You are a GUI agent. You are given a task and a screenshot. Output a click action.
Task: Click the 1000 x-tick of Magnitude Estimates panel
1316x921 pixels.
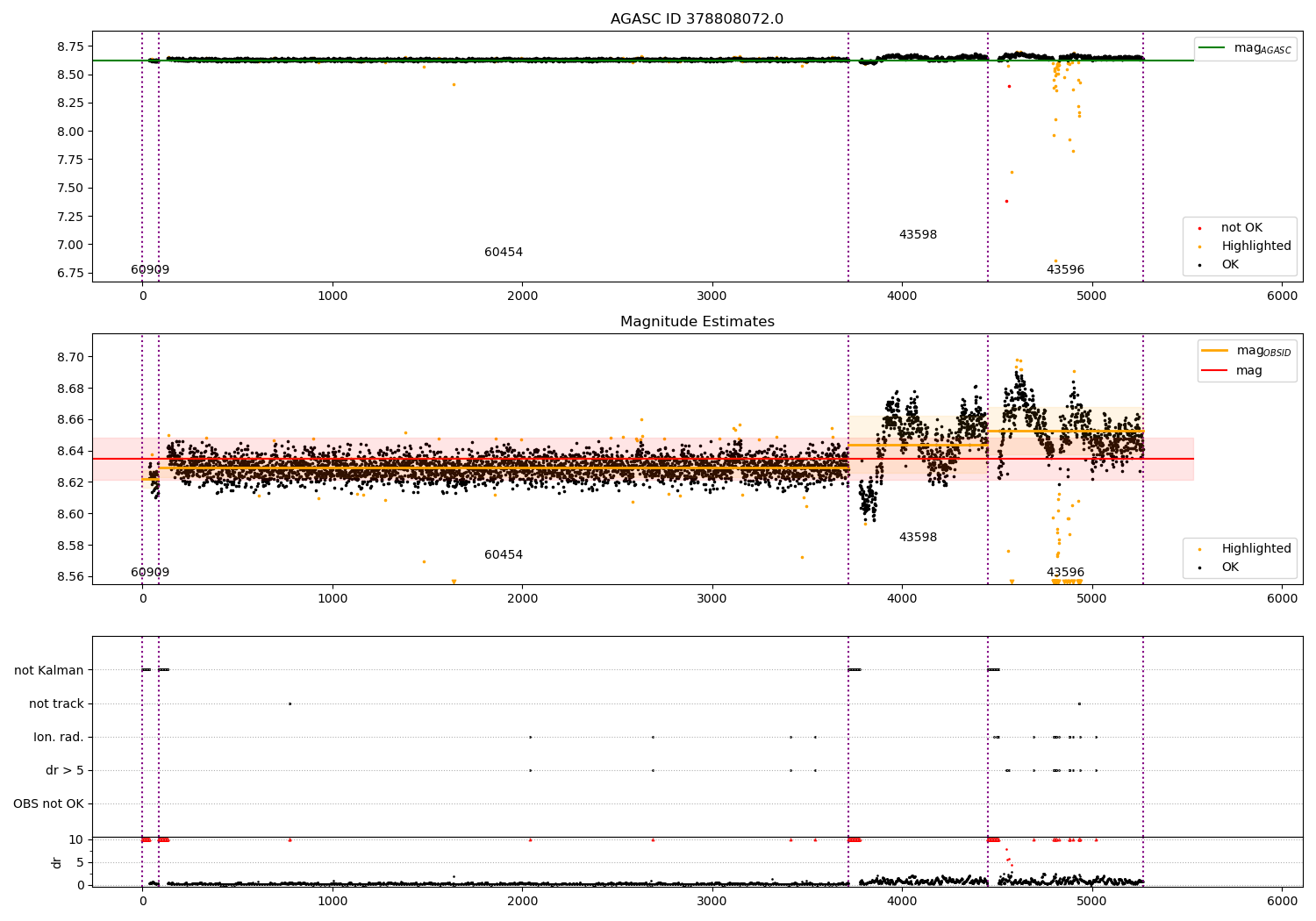(333, 599)
